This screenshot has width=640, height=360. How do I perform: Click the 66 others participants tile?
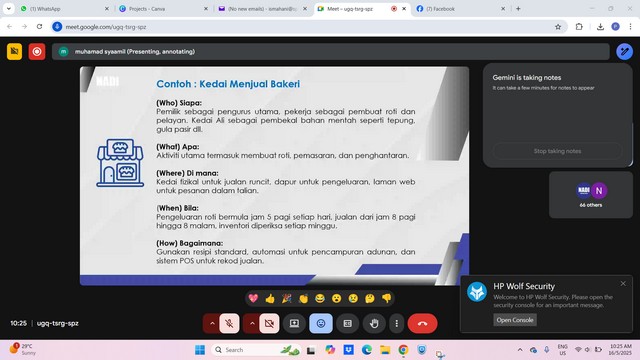(x=591, y=195)
